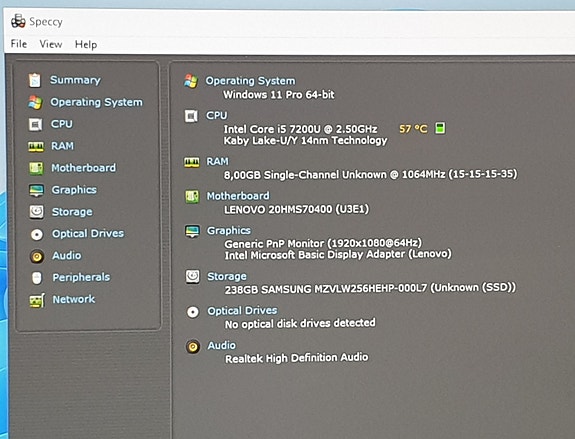Open the File menu
The height and width of the screenshot is (439, 575).
tap(19, 44)
